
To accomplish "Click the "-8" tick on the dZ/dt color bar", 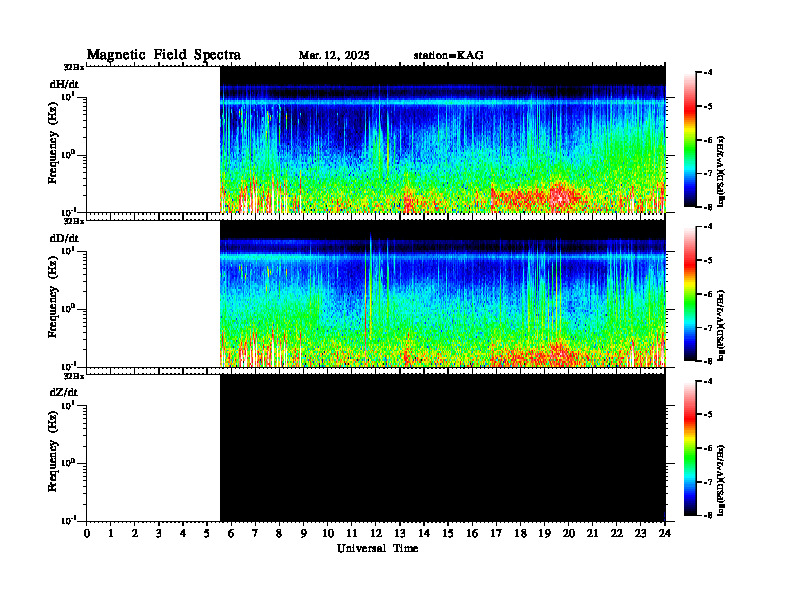I will pos(709,515).
